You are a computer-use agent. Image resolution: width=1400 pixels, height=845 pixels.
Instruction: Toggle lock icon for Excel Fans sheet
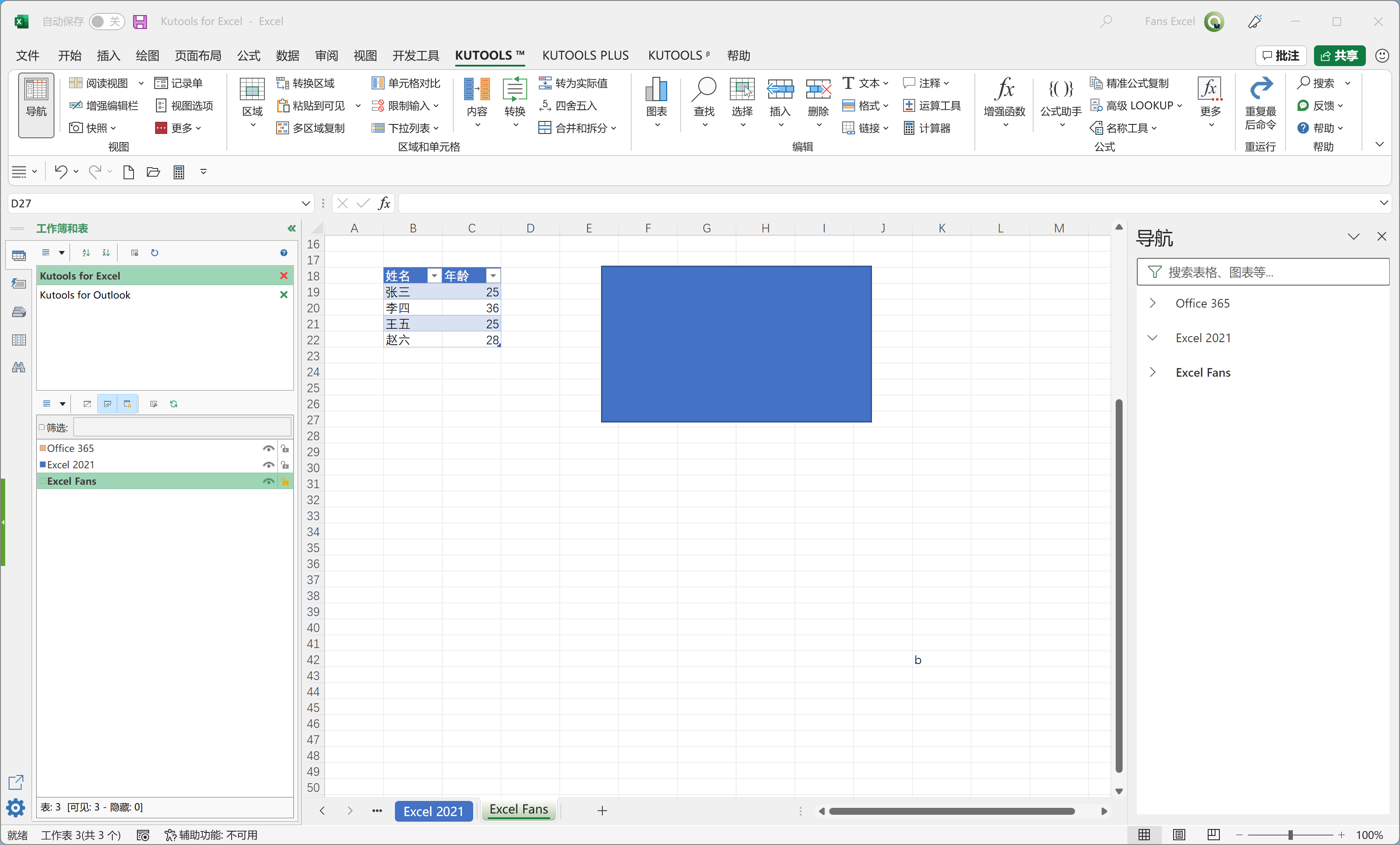285,482
